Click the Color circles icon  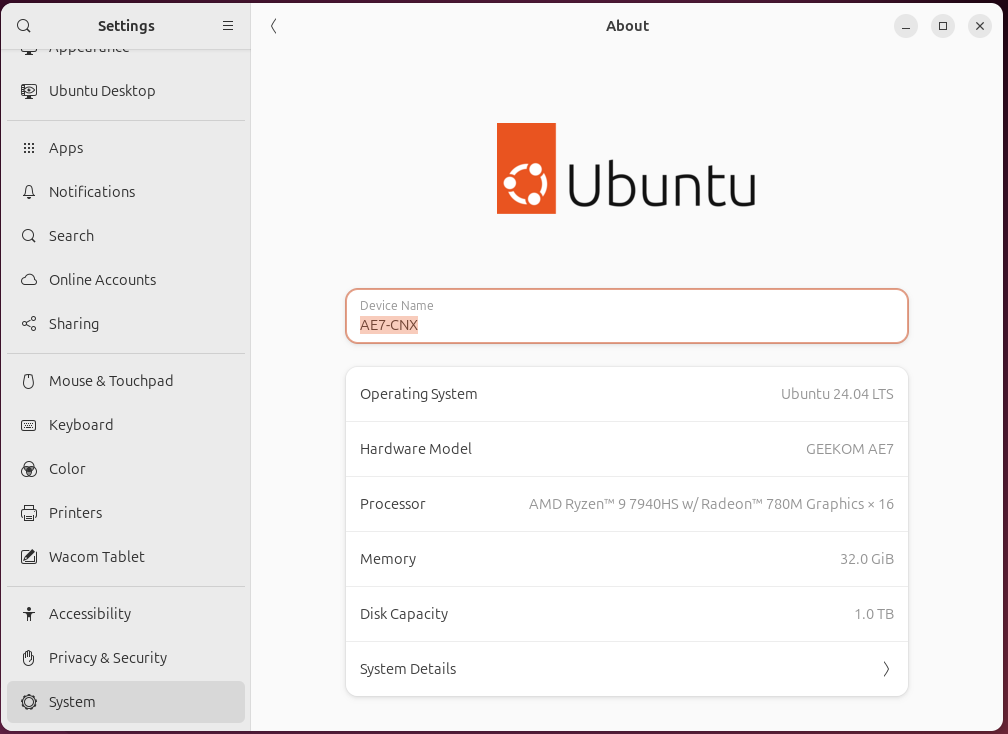pos(29,469)
